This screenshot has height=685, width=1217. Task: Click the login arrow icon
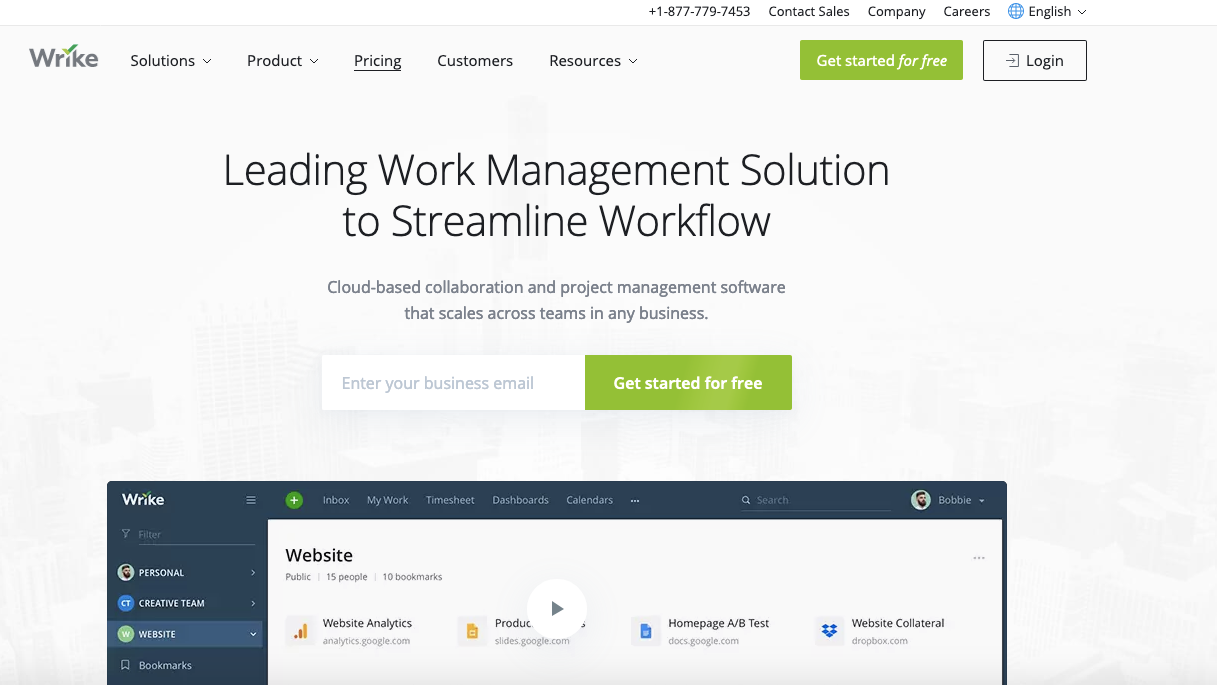[1012, 61]
